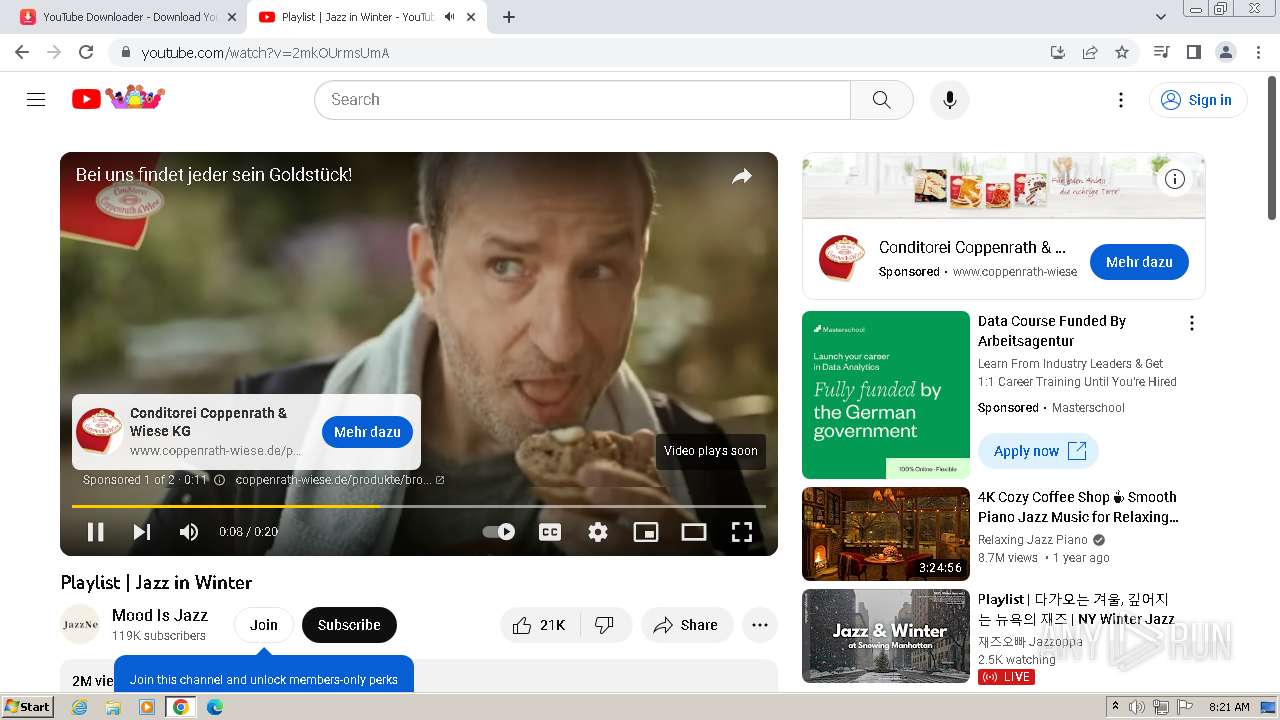Toggle closed captions in player
The width and height of the screenshot is (1280, 720).
point(549,532)
